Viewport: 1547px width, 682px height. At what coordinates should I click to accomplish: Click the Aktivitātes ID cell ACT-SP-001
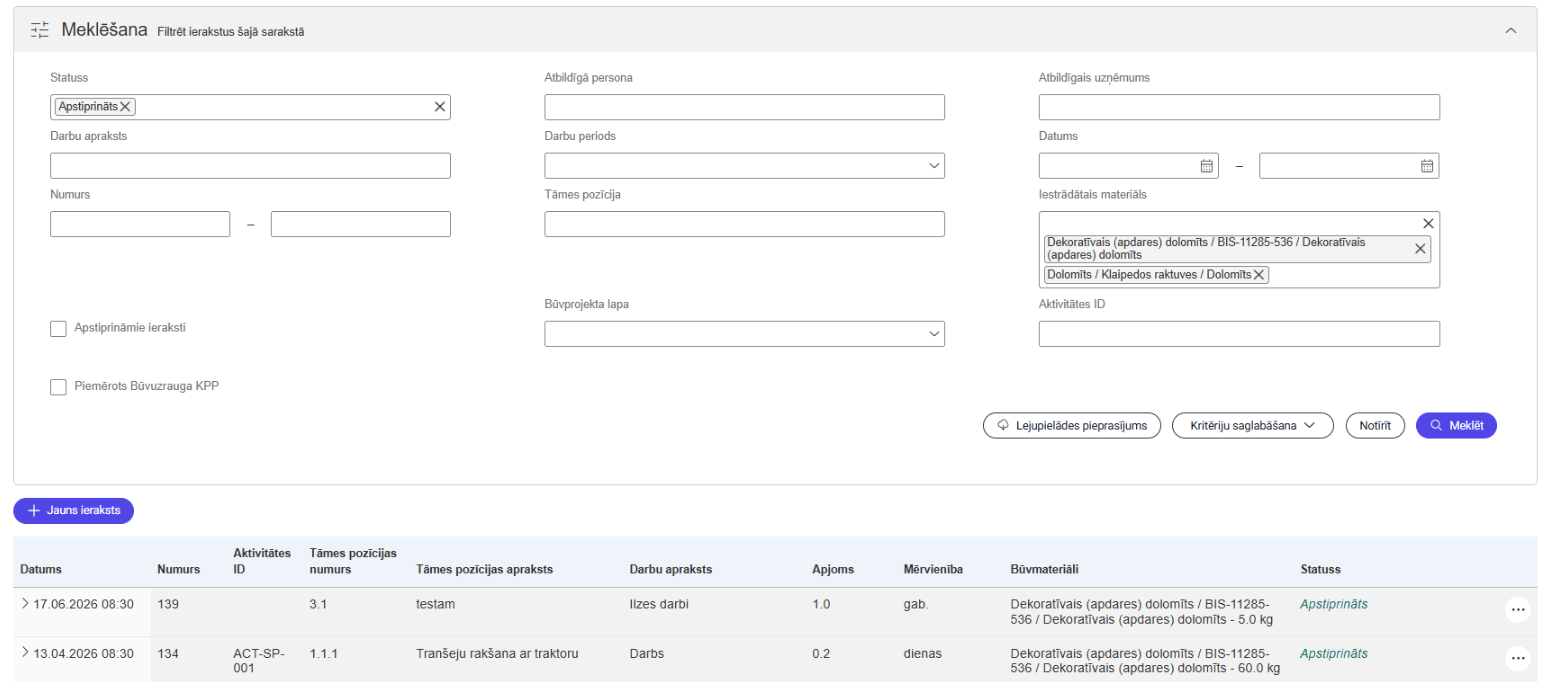(x=259, y=661)
